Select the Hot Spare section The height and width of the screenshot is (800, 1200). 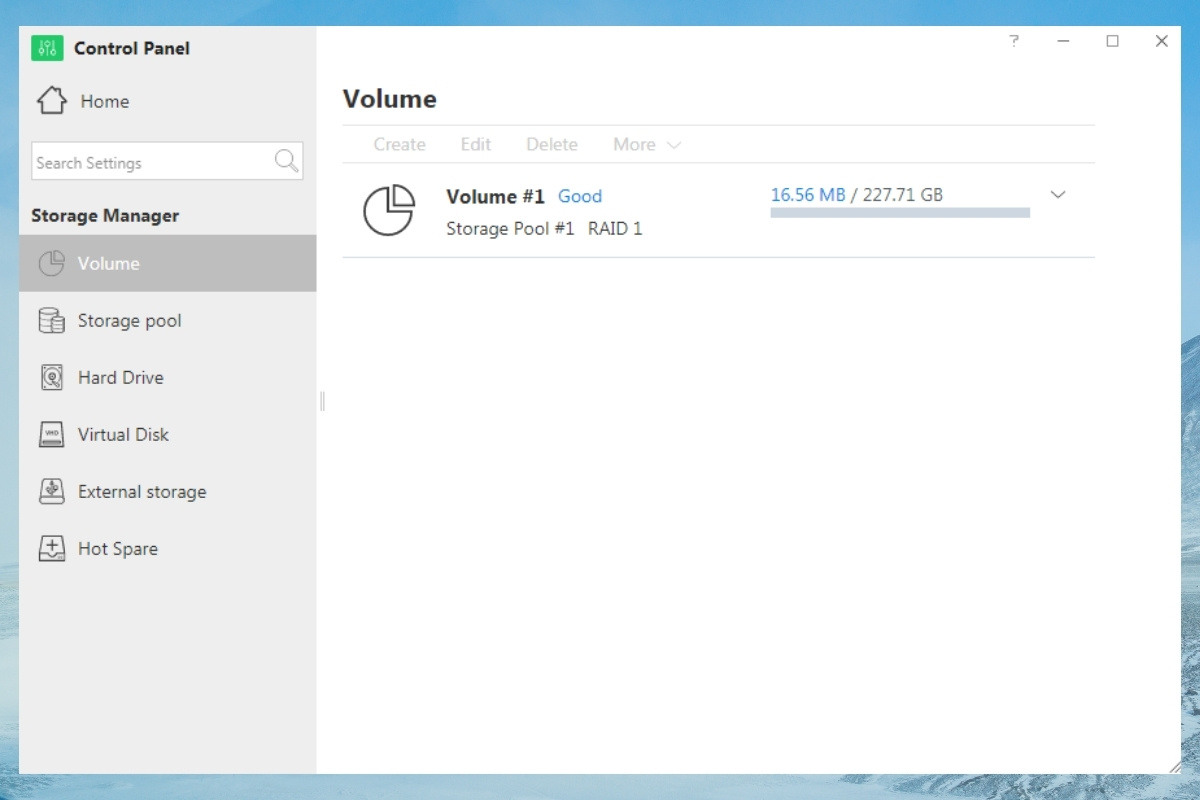(x=168, y=549)
